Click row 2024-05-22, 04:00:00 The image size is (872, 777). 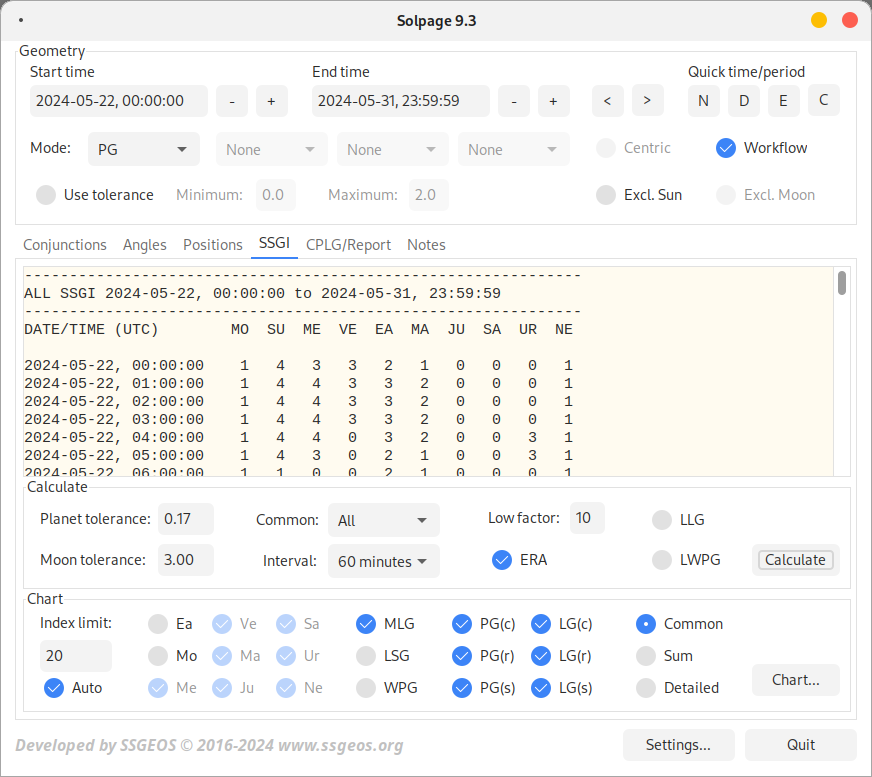coord(298,438)
